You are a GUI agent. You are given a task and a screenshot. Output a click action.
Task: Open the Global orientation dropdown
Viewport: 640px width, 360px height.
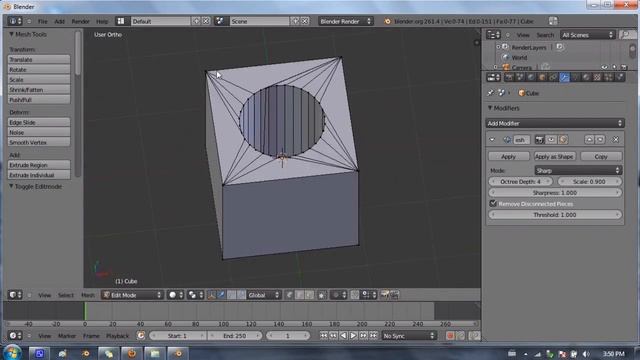[x=264, y=295]
